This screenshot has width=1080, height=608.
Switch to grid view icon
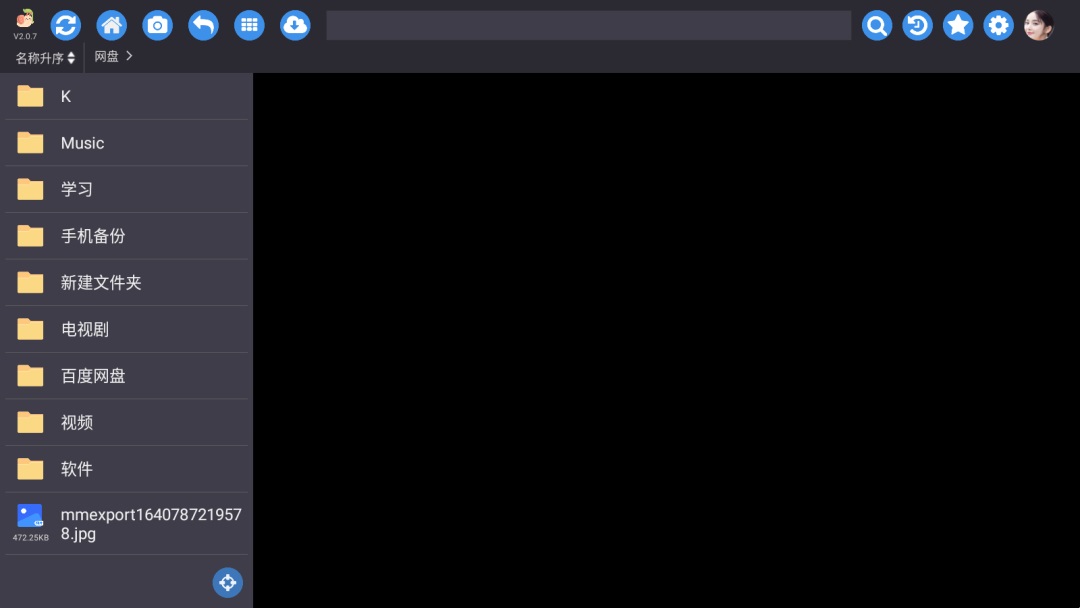point(249,25)
